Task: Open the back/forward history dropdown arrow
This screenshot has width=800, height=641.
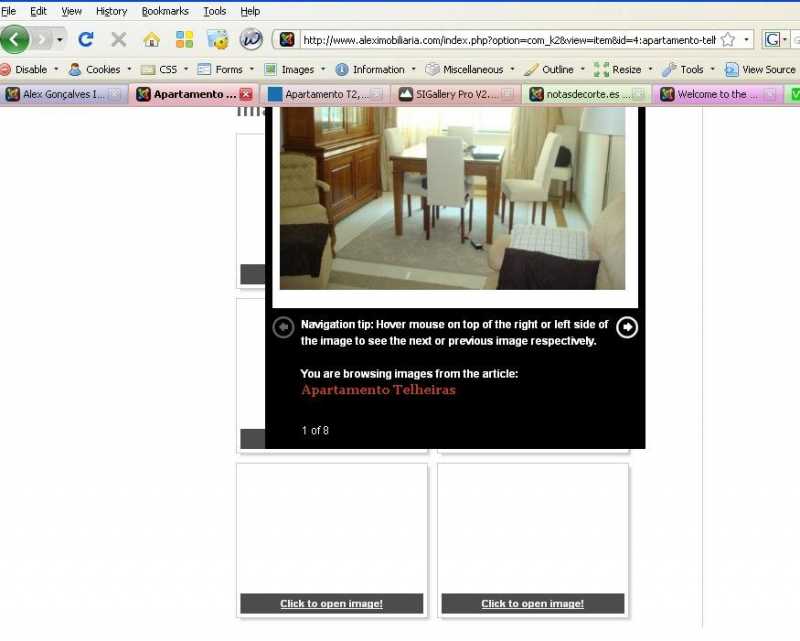Action: pos(60,39)
